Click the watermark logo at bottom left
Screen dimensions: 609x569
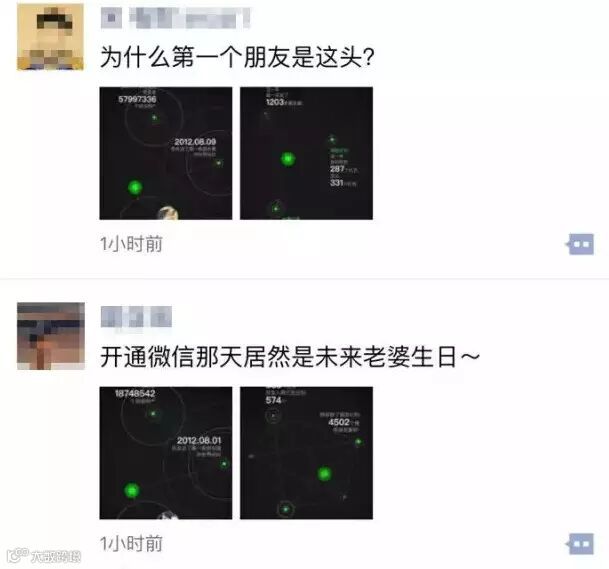tap(44, 556)
